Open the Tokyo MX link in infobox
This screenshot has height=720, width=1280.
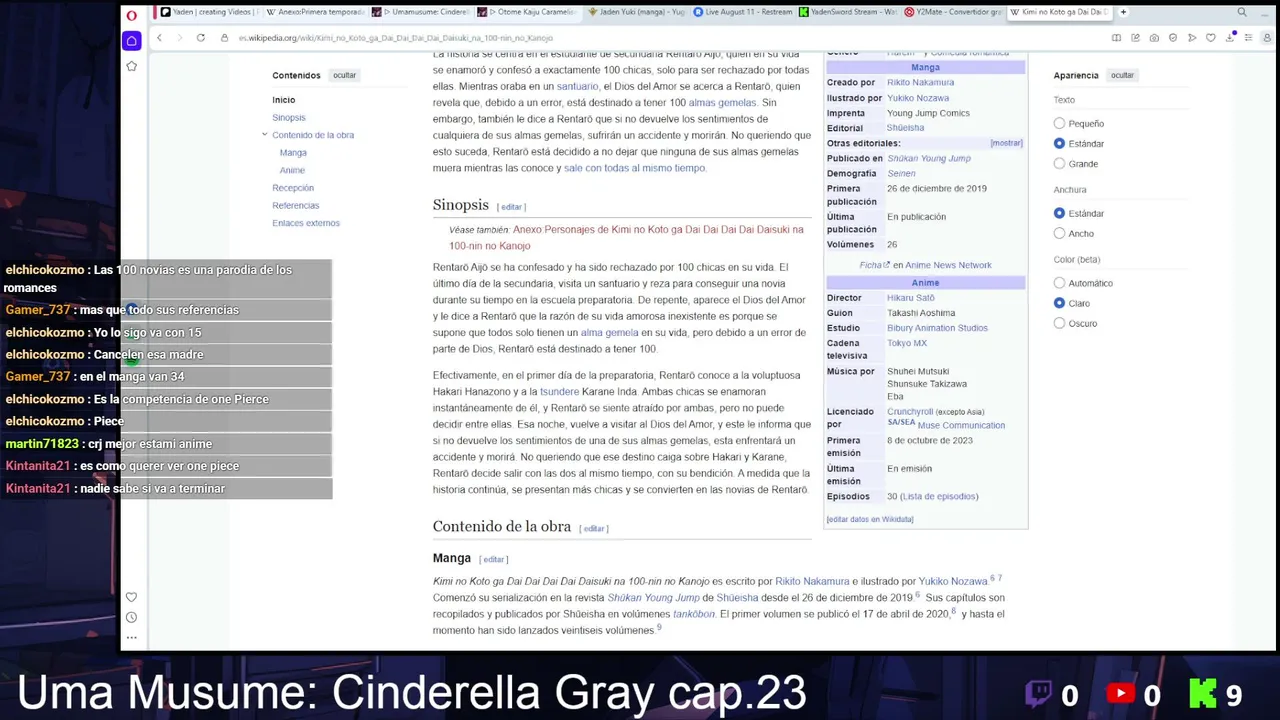point(907,343)
